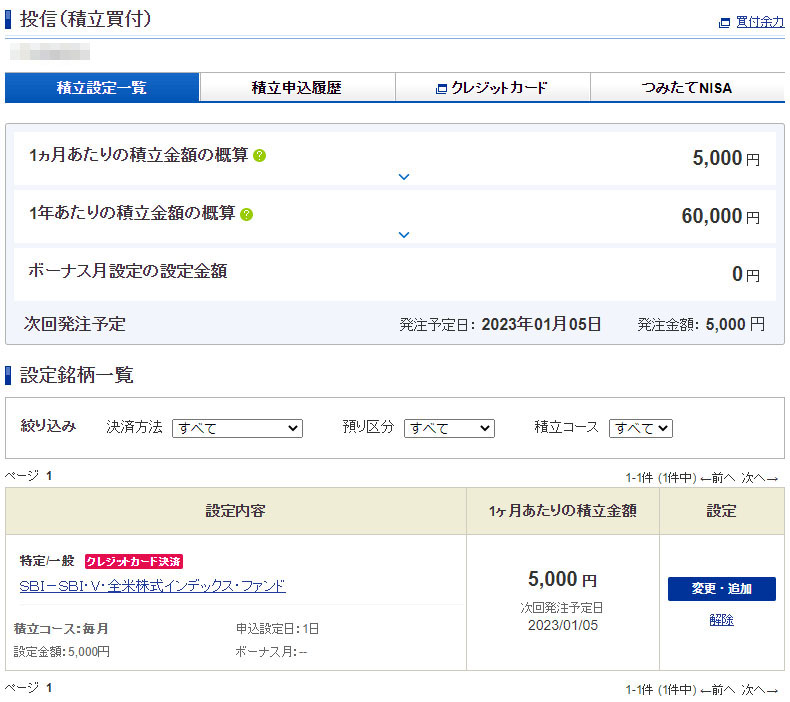Expand the chevron under 1年あたりの積立金額の概算
Image resolution: width=790 pixels, height=702 pixels.
[x=404, y=235]
